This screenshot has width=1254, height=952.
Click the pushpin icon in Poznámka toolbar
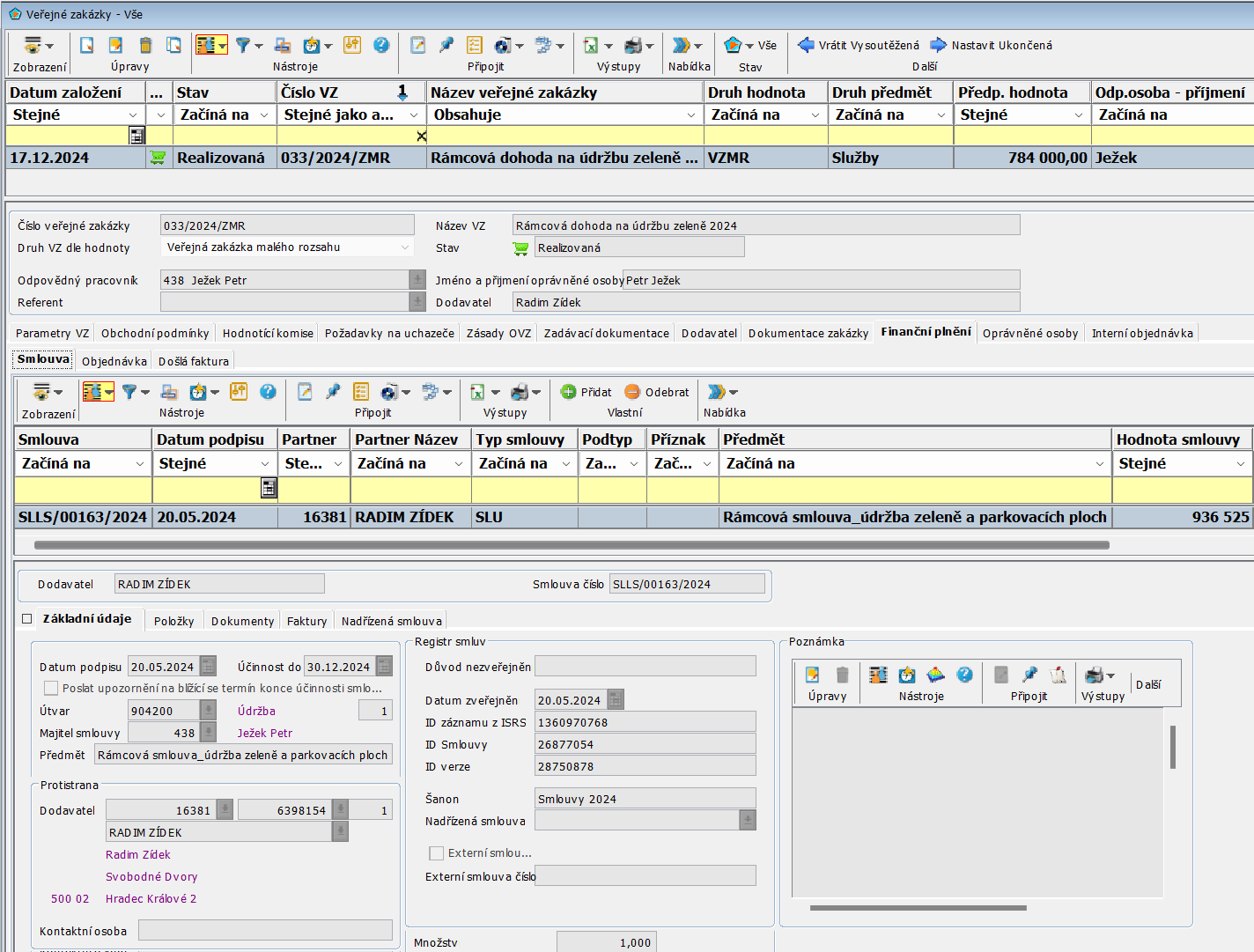tap(1029, 675)
